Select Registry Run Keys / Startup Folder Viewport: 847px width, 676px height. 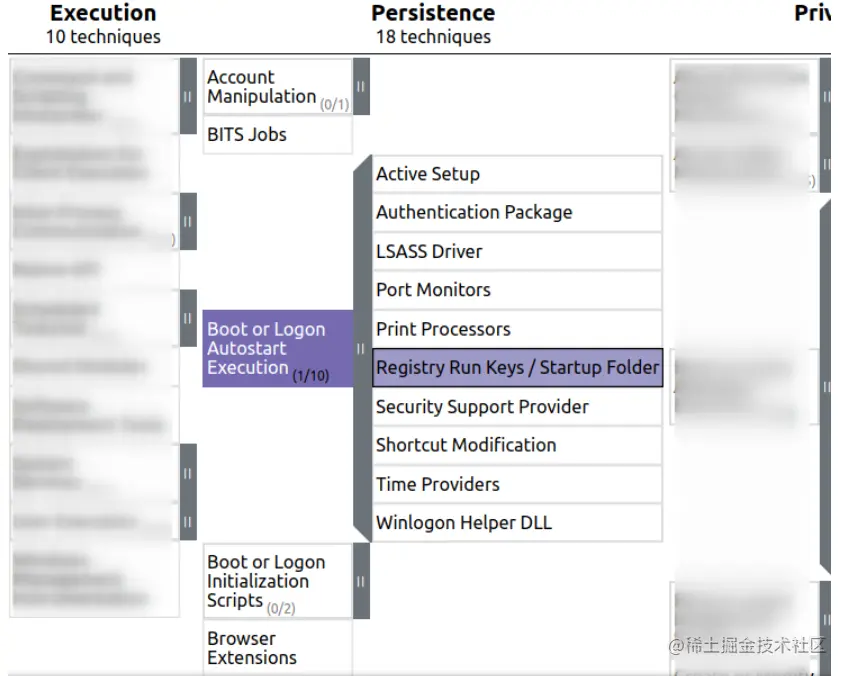pos(517,367)
